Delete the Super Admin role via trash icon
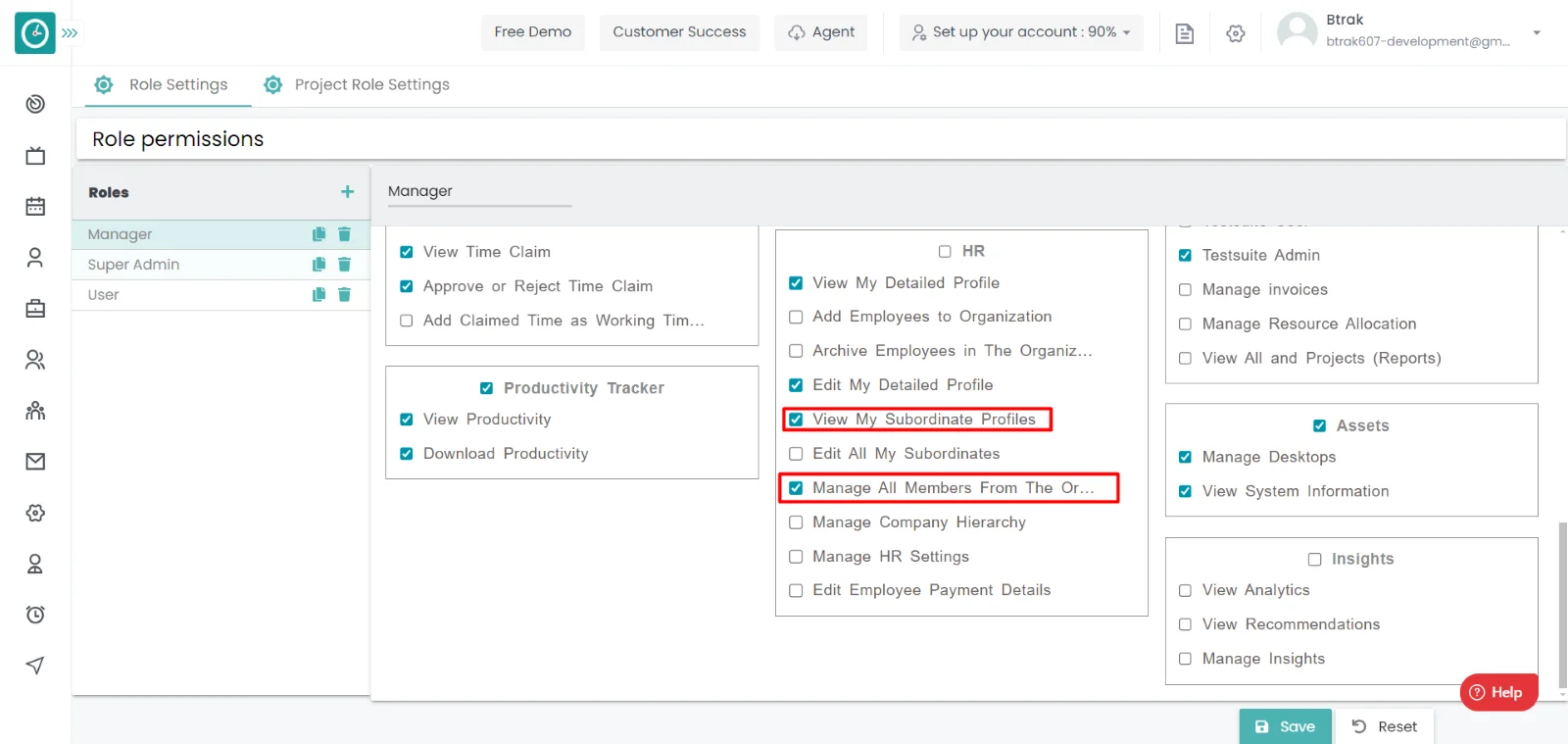 point(344,265)
